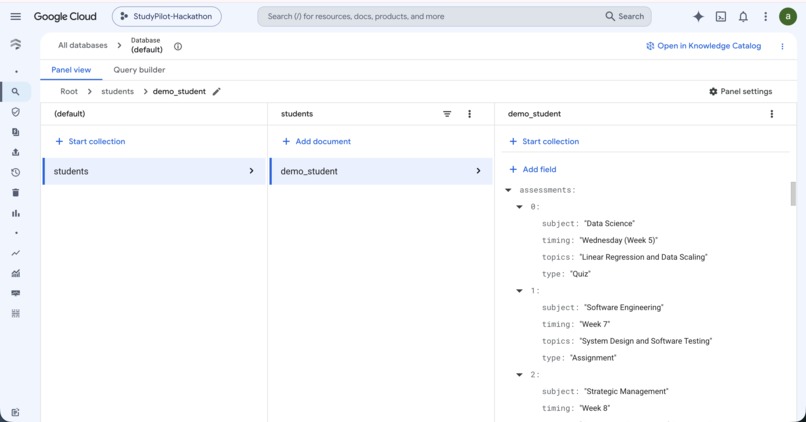Click the "Data Science" subject value
This screenshot has height=422, width=806.
click(609, 224)
